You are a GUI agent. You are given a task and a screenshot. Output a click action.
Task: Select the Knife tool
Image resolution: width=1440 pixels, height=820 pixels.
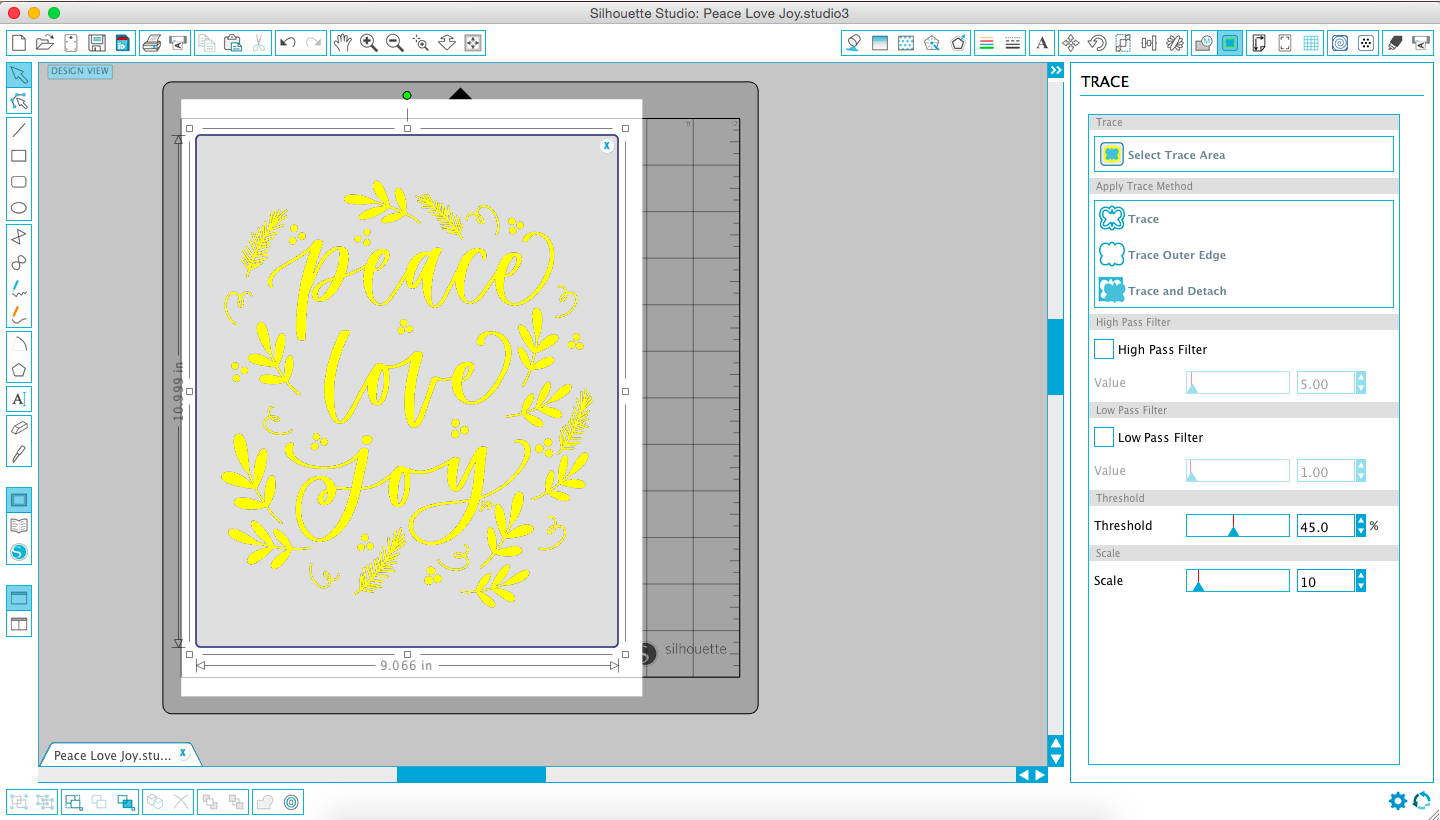(x=18, y=454)
